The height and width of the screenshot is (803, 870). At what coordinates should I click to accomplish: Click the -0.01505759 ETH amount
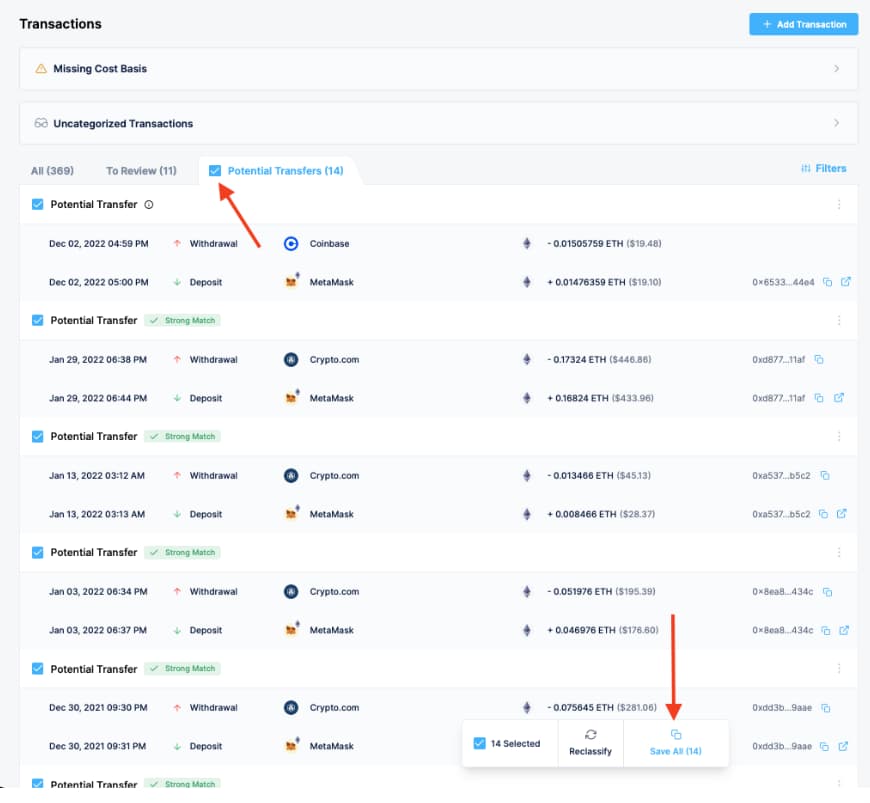[x=585, y=244]
